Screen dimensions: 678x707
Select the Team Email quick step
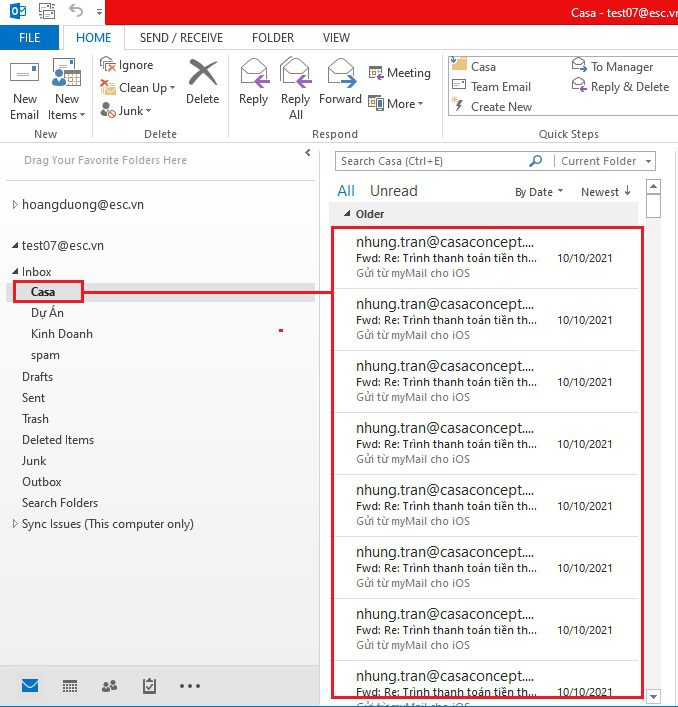click(x=491, y=86)
